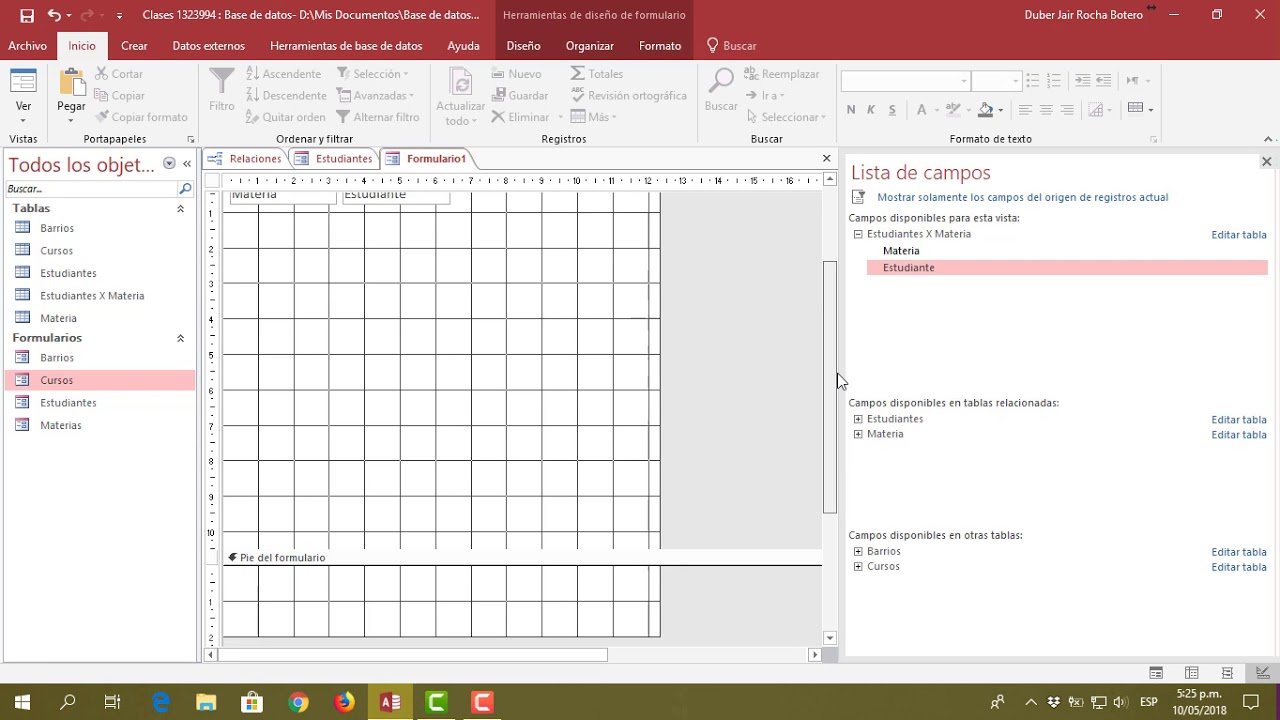Expand the Materia related table fields
Image resolution: width=1280 pixels, height=720 pixels.
858,434
